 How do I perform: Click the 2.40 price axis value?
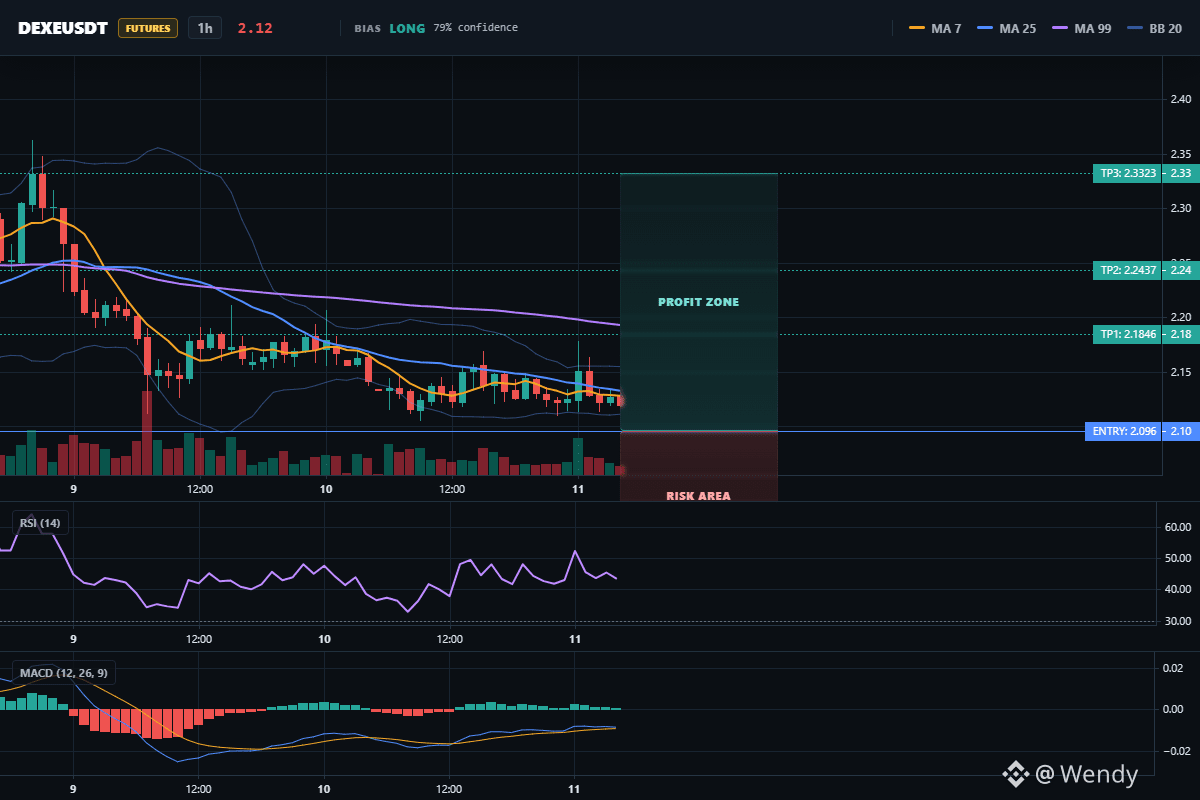pos(1180,99)
